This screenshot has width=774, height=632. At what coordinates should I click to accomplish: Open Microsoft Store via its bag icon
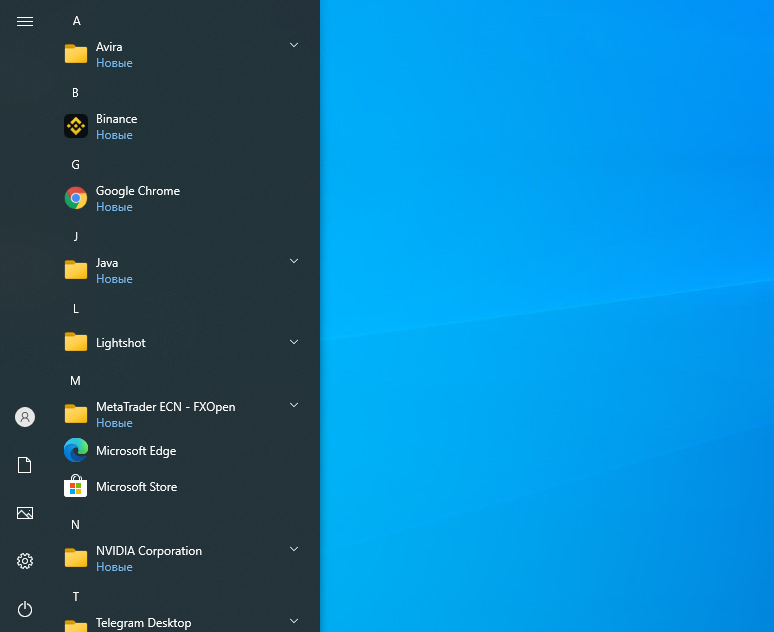(76, 486)
